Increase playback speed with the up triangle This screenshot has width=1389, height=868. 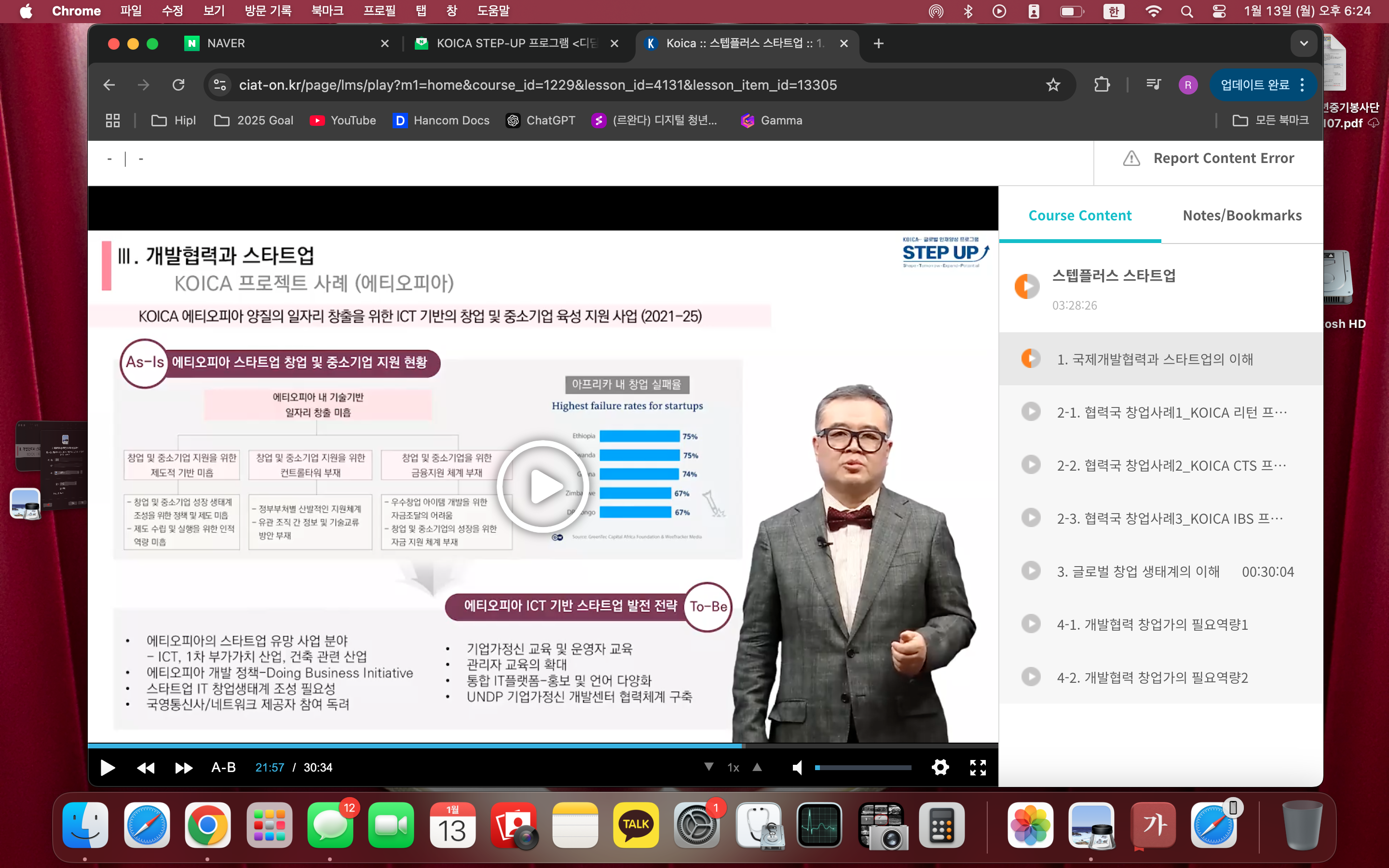pyautogui.click(x=757, y=767)
